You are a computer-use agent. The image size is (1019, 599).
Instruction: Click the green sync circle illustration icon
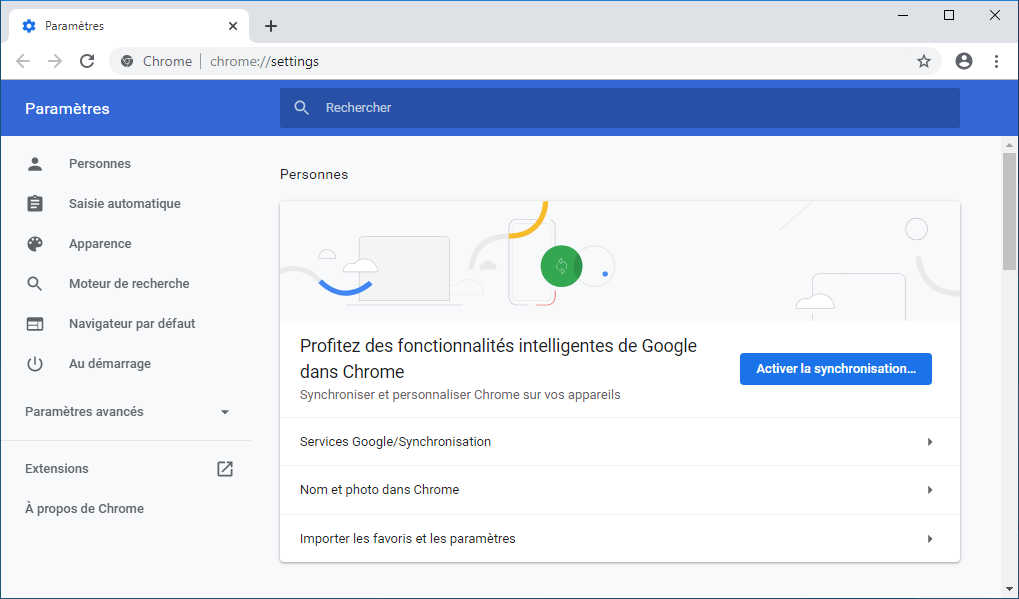[561, 266]
